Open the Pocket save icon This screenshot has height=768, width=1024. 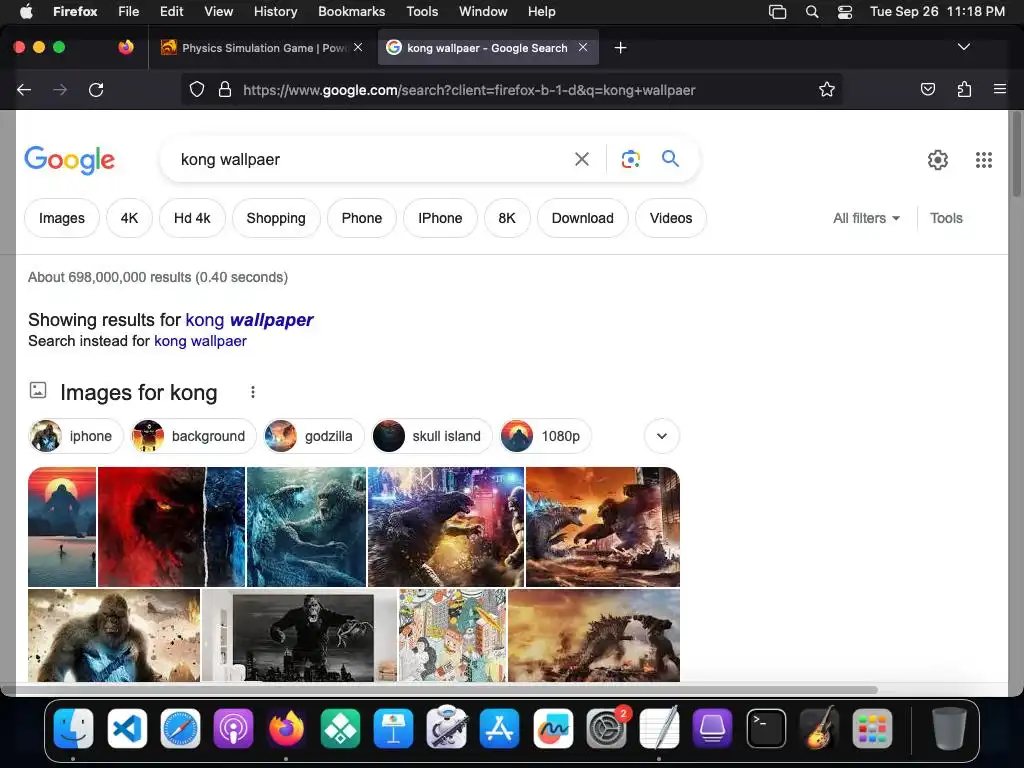pyautogui.click(x=927, y=89)
